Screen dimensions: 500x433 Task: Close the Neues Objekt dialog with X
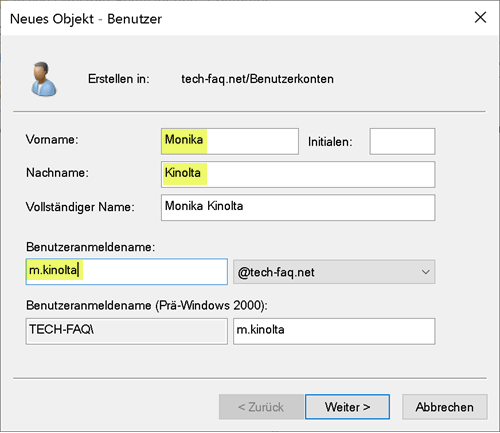[480, 17]
